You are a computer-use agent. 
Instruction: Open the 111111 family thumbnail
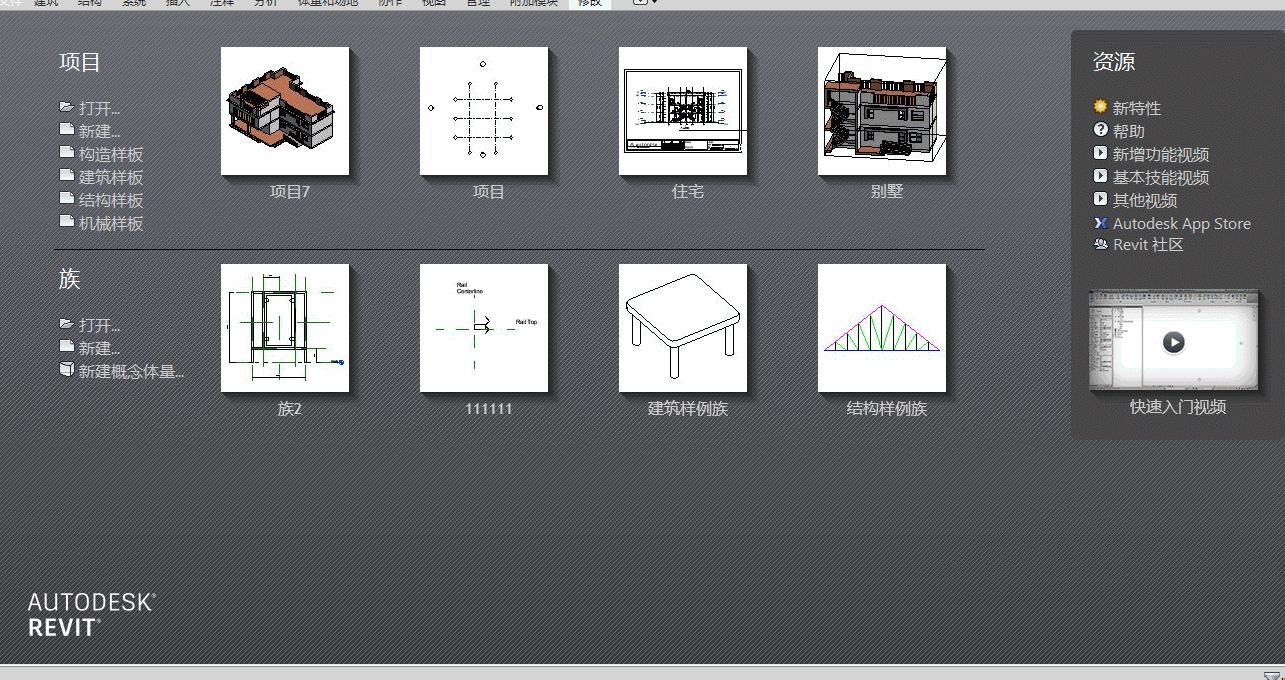(x=484, y=328)
